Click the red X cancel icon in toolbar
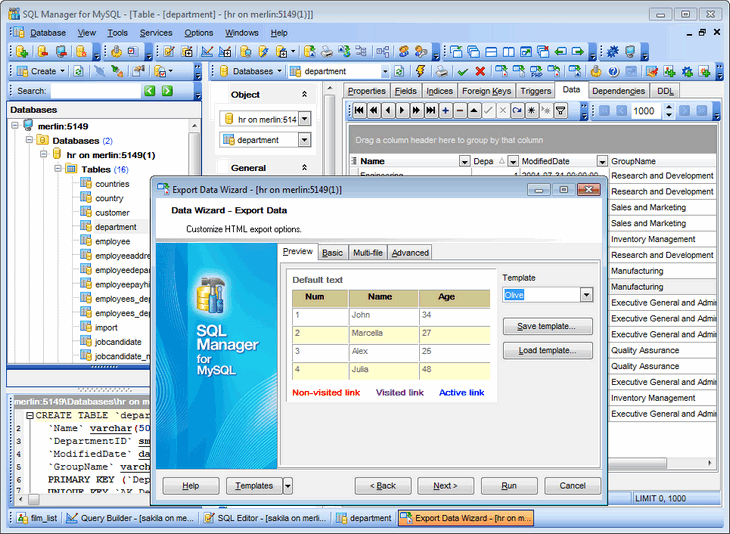 click(x=481, y=71)
